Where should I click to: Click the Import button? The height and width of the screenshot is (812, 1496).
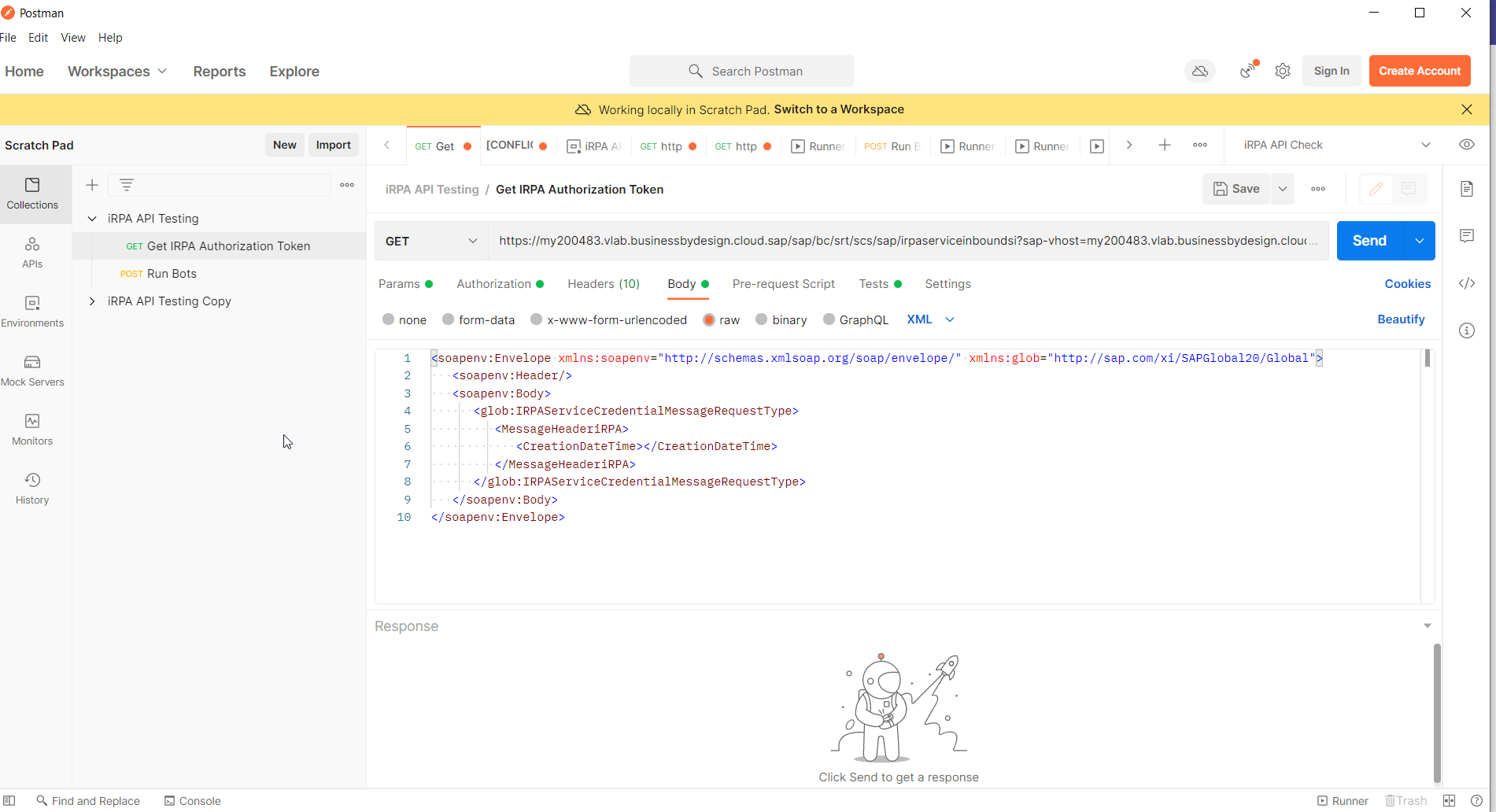point(334,145)
